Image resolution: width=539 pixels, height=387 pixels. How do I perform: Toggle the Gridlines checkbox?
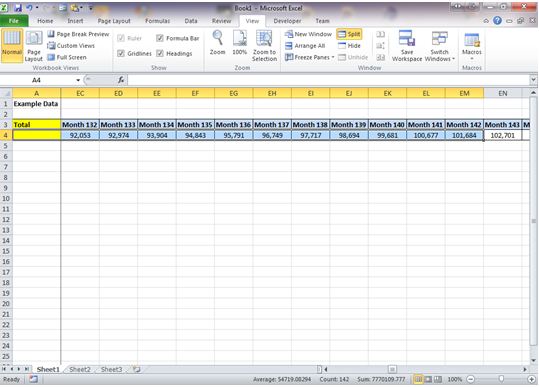tap(121, 53)
